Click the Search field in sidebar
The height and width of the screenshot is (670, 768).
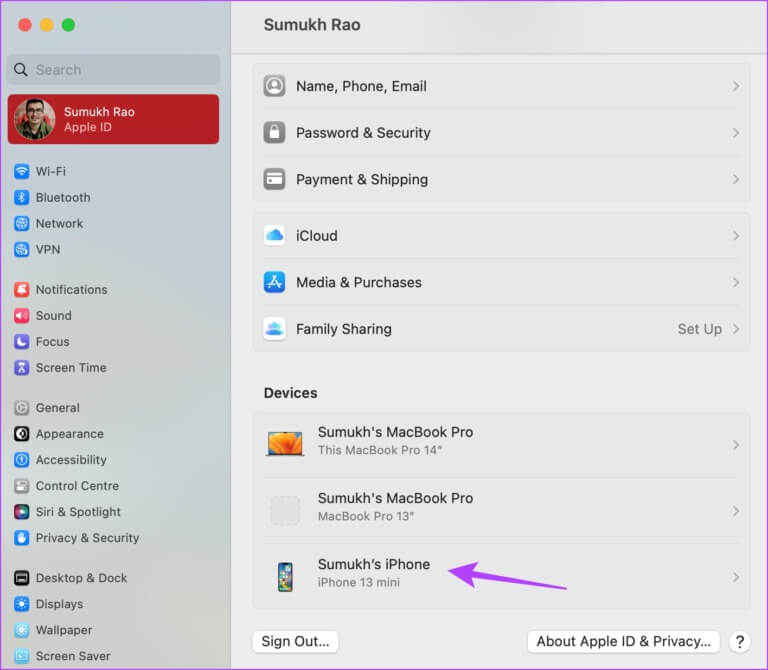[113, 70]
